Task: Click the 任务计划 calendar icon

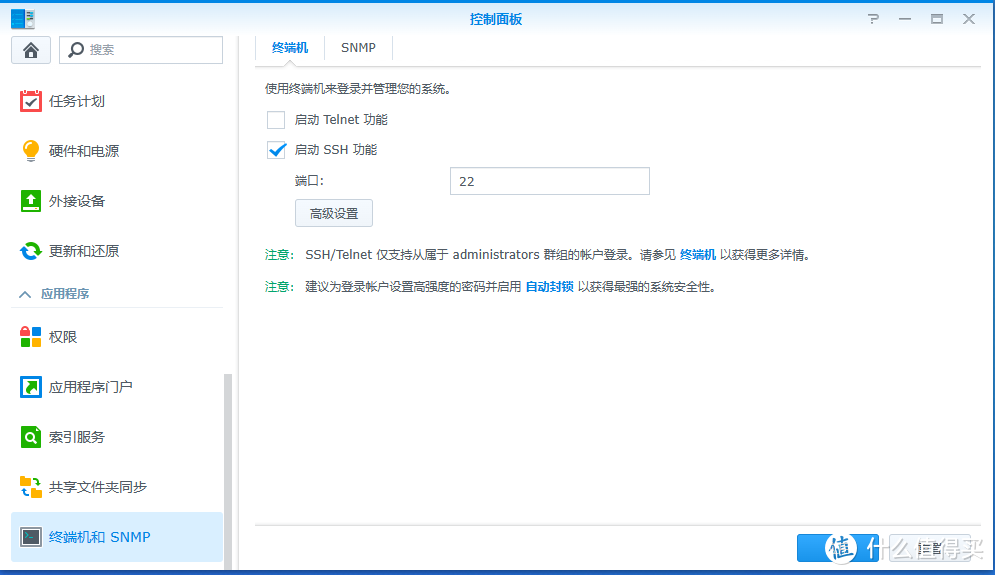Action: click(x=30, y=101)
